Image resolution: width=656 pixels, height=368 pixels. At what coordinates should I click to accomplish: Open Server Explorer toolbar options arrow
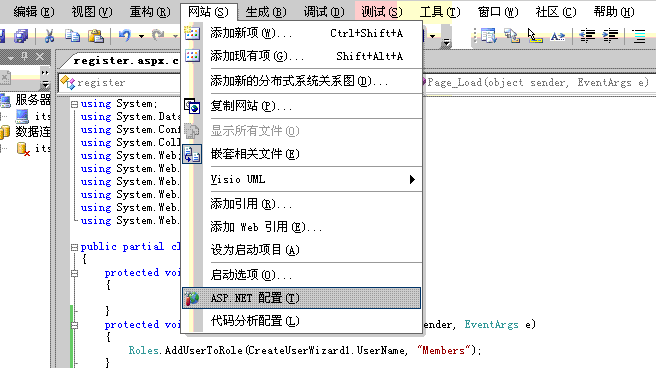point(45,84)
